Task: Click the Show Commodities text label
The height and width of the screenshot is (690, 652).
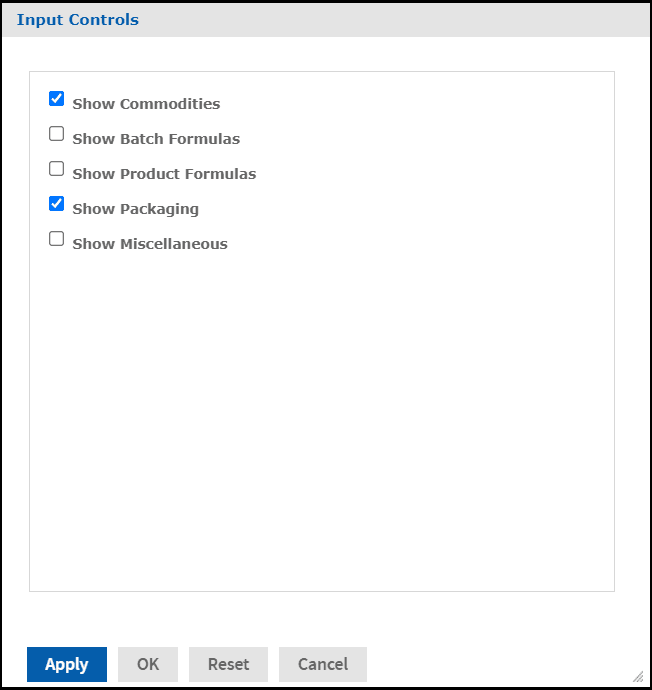Action: point(146,104)
